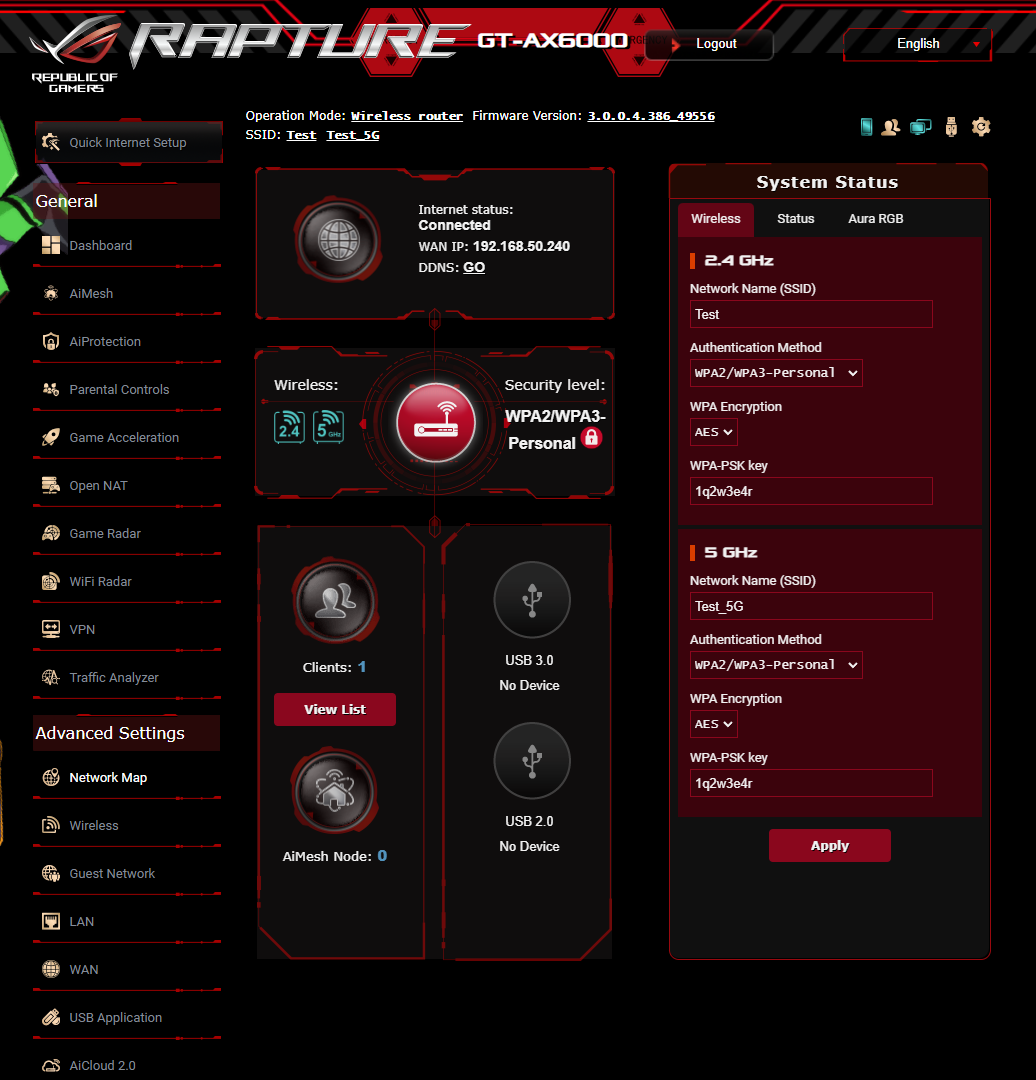The image size is (1036, 1080).
Task: Click View List under Clients
Action: (335, 709)
